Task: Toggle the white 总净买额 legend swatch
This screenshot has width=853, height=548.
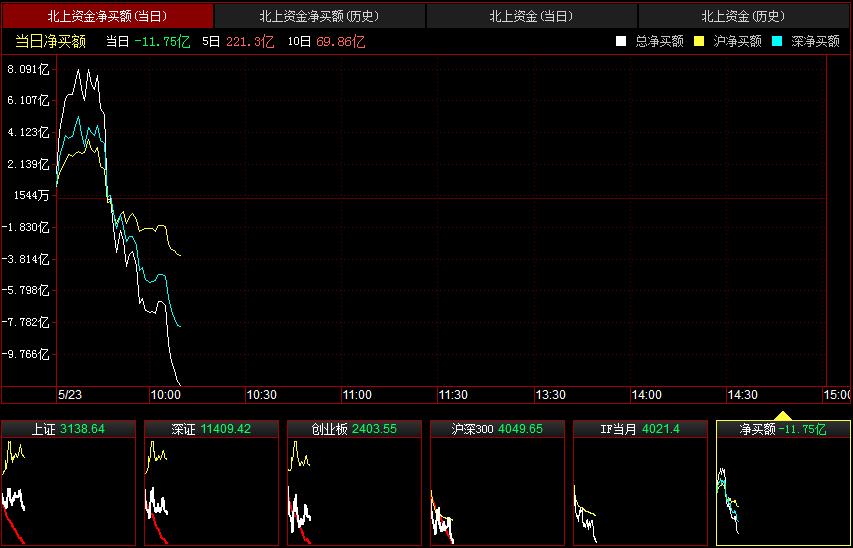Action: (621, 42)
